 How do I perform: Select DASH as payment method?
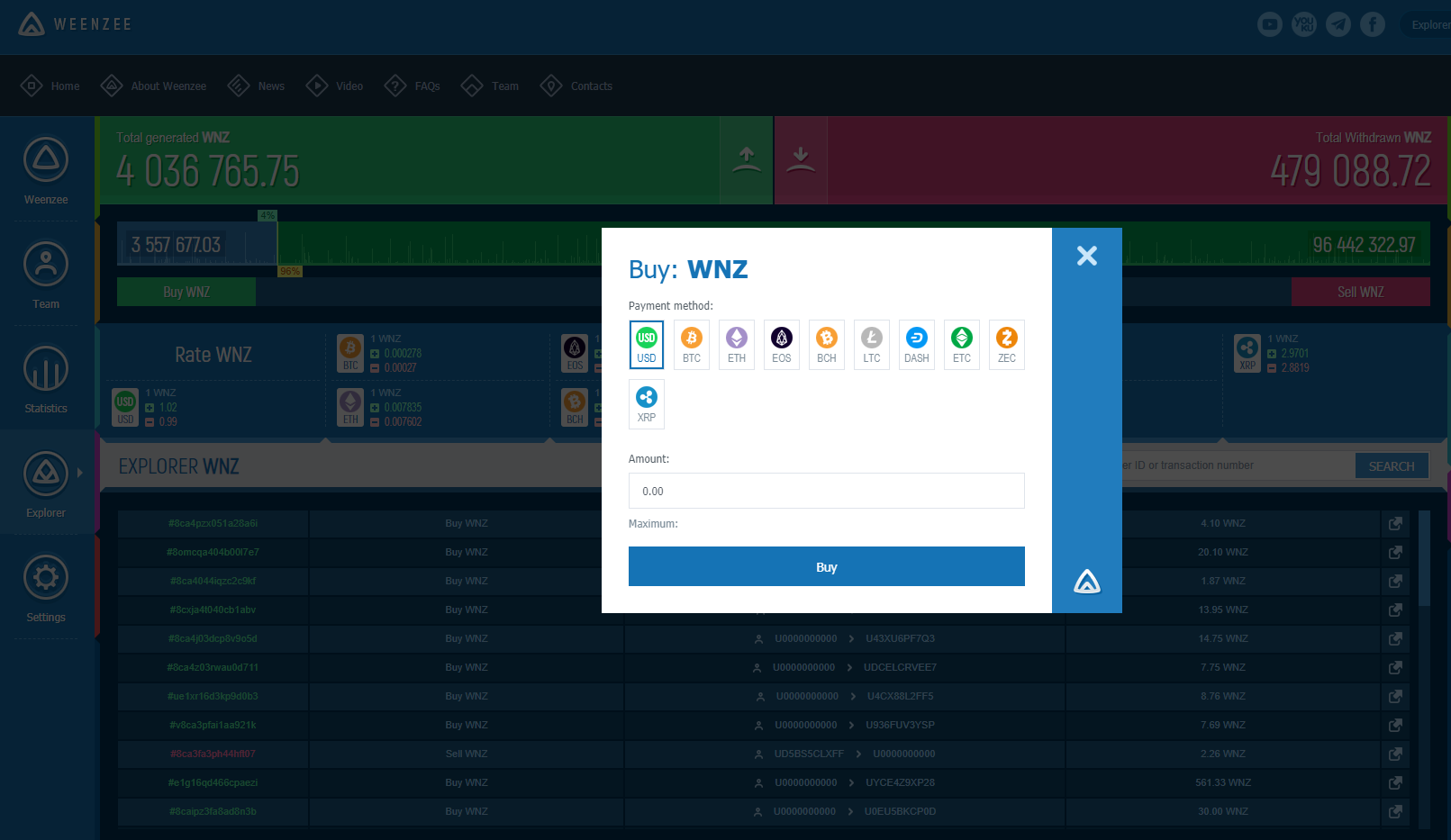point(917,345)
